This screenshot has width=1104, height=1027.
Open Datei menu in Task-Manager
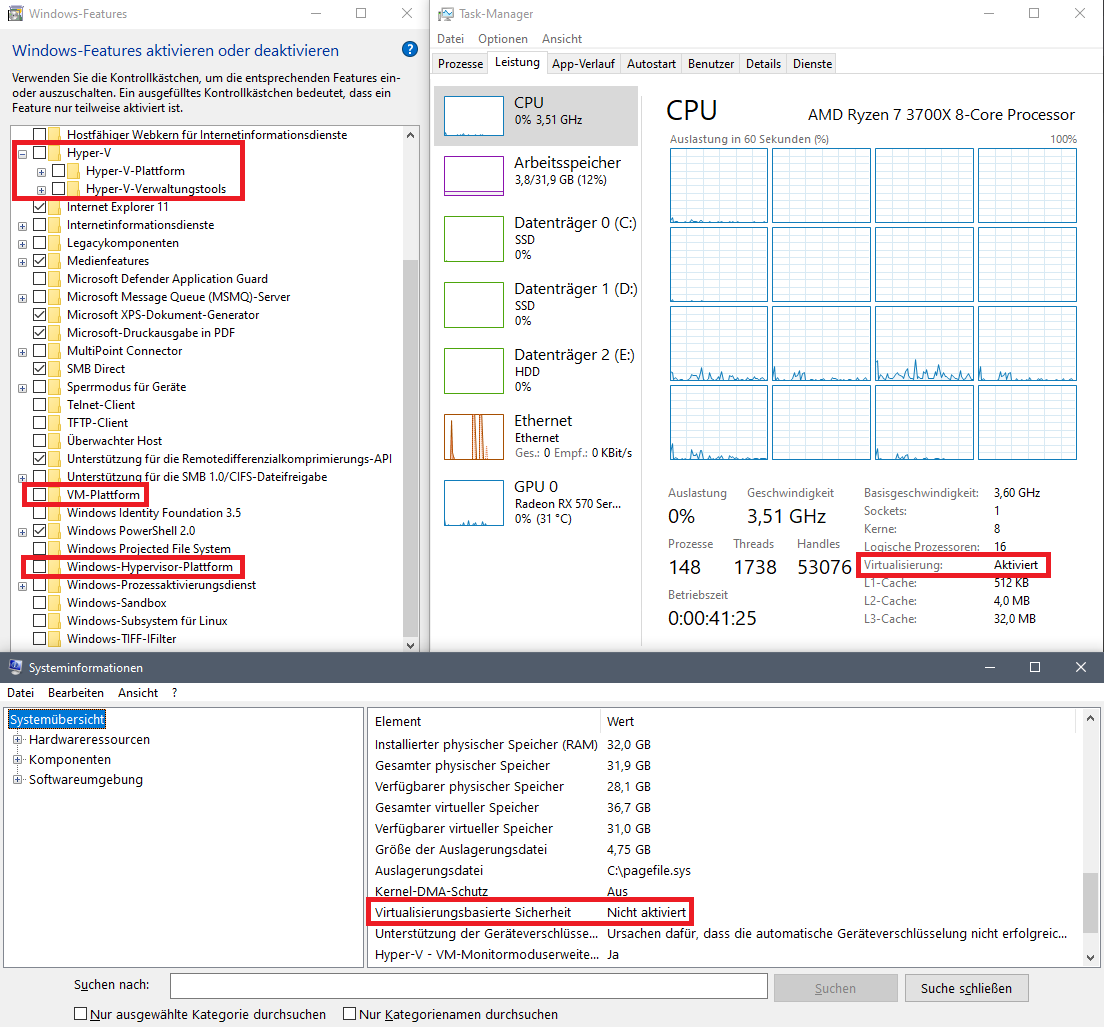click(x=451, y=39)
